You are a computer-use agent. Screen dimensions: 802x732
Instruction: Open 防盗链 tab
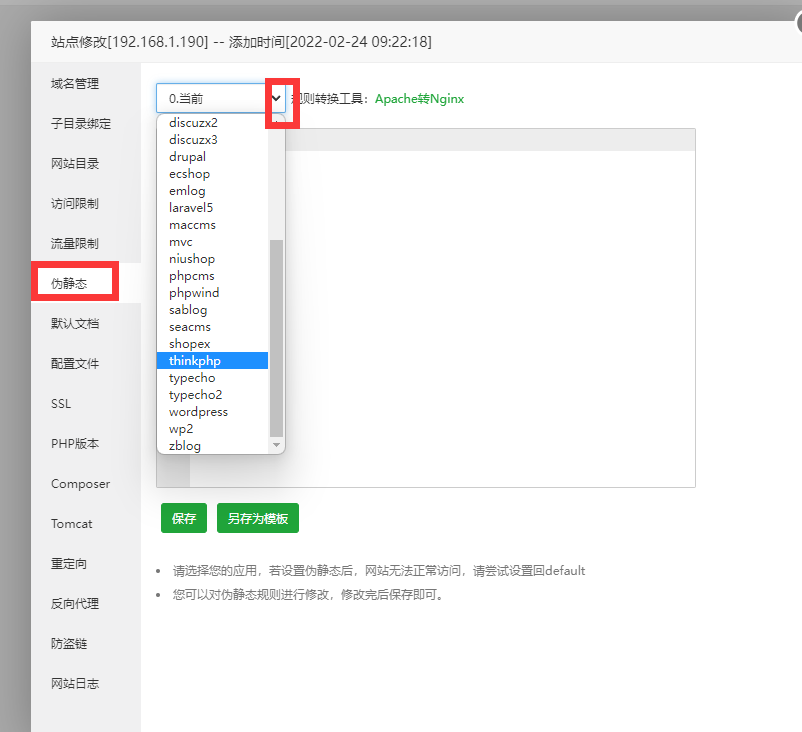click(x=69, y=644)
